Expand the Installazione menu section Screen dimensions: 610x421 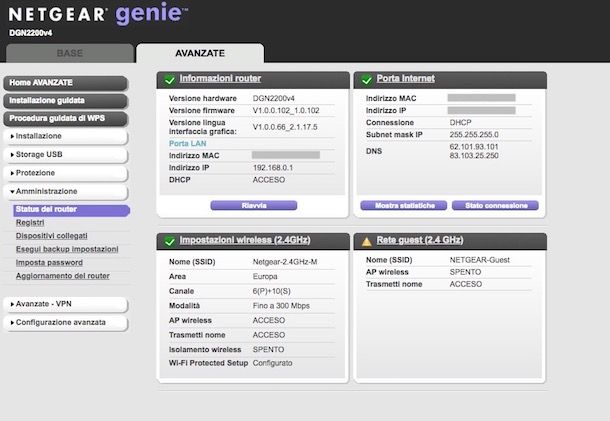pyautogui.click(x=65, y=137)
